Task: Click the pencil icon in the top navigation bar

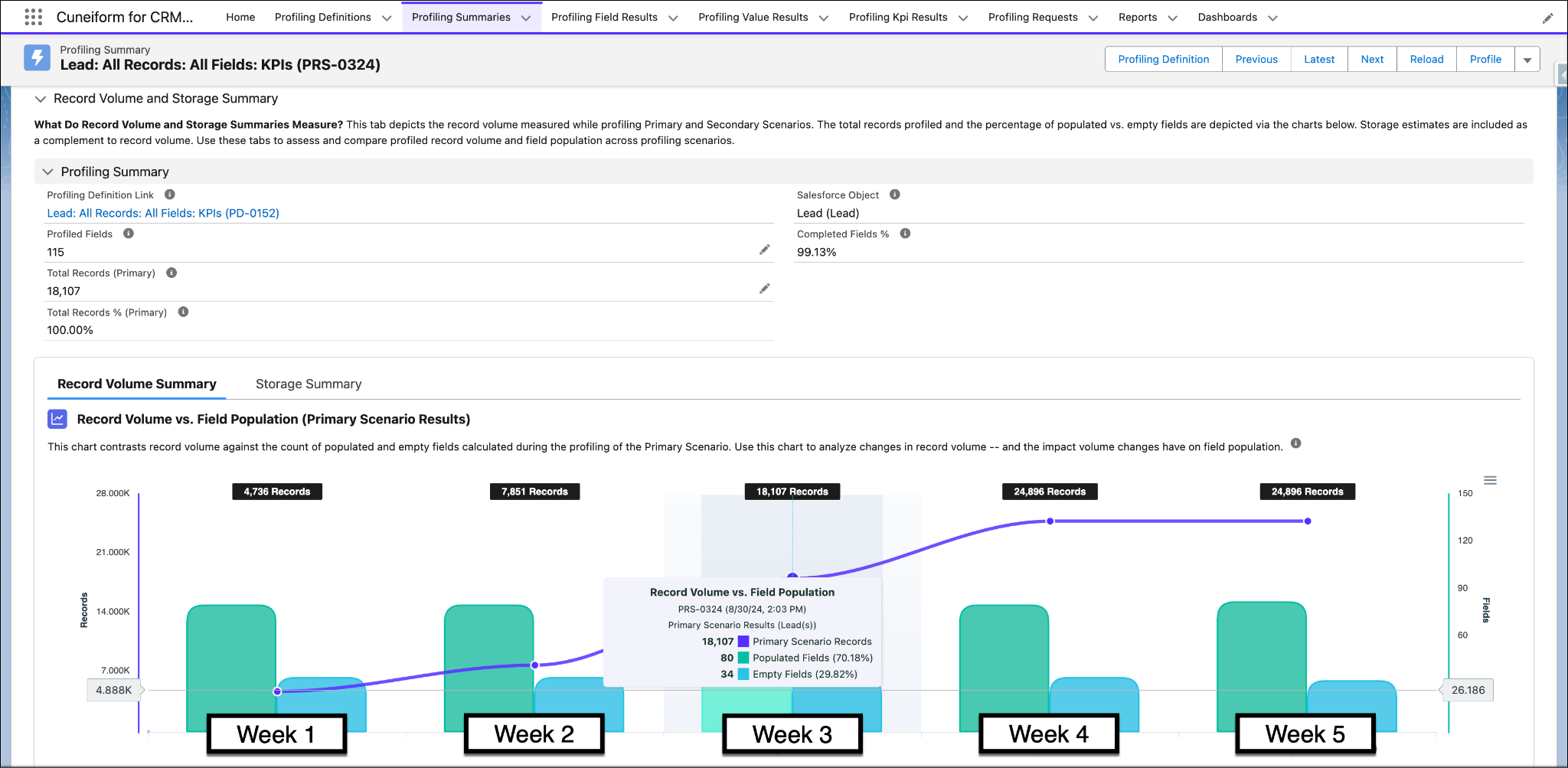Action: 1548,17
